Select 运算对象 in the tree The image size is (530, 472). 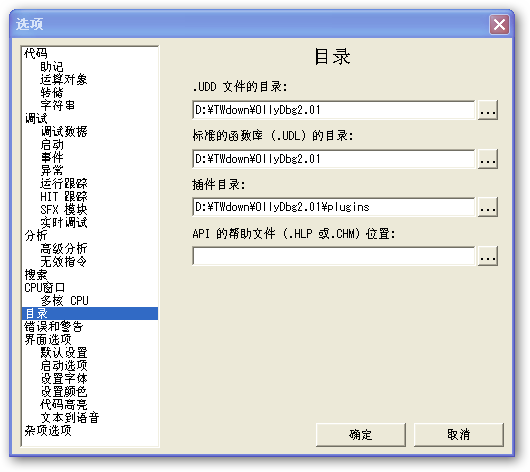pyautogui.click(x=64, y=79)
